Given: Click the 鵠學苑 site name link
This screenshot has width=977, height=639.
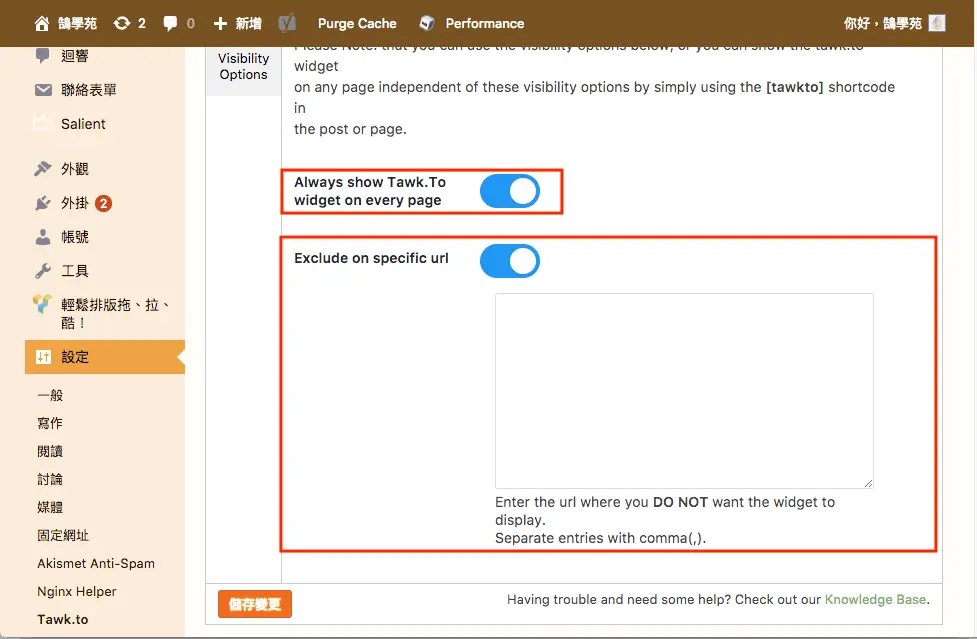Looking at the screenshot, I should [x=77, y=24].
